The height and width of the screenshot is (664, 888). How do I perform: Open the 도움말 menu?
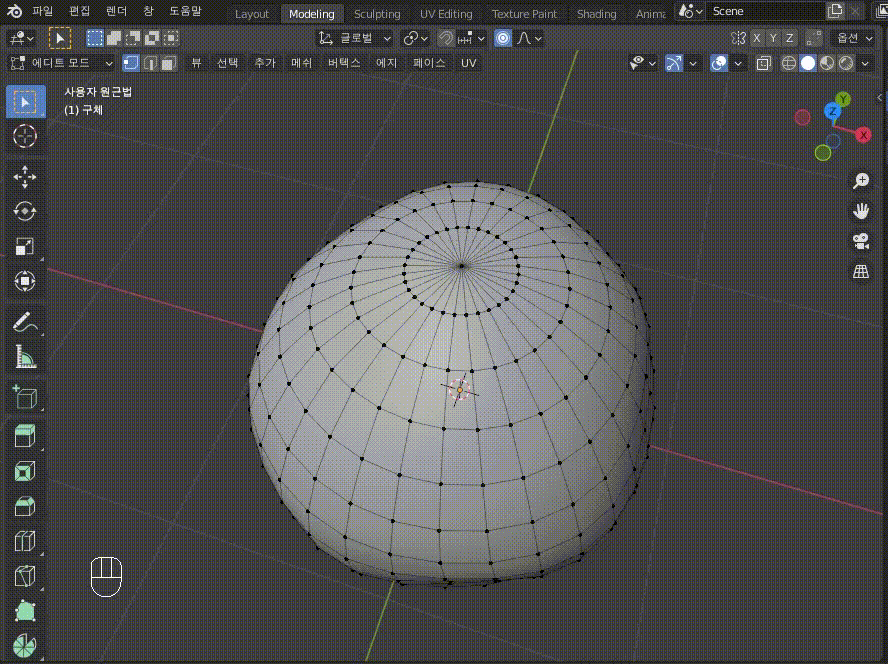point(185,11)
